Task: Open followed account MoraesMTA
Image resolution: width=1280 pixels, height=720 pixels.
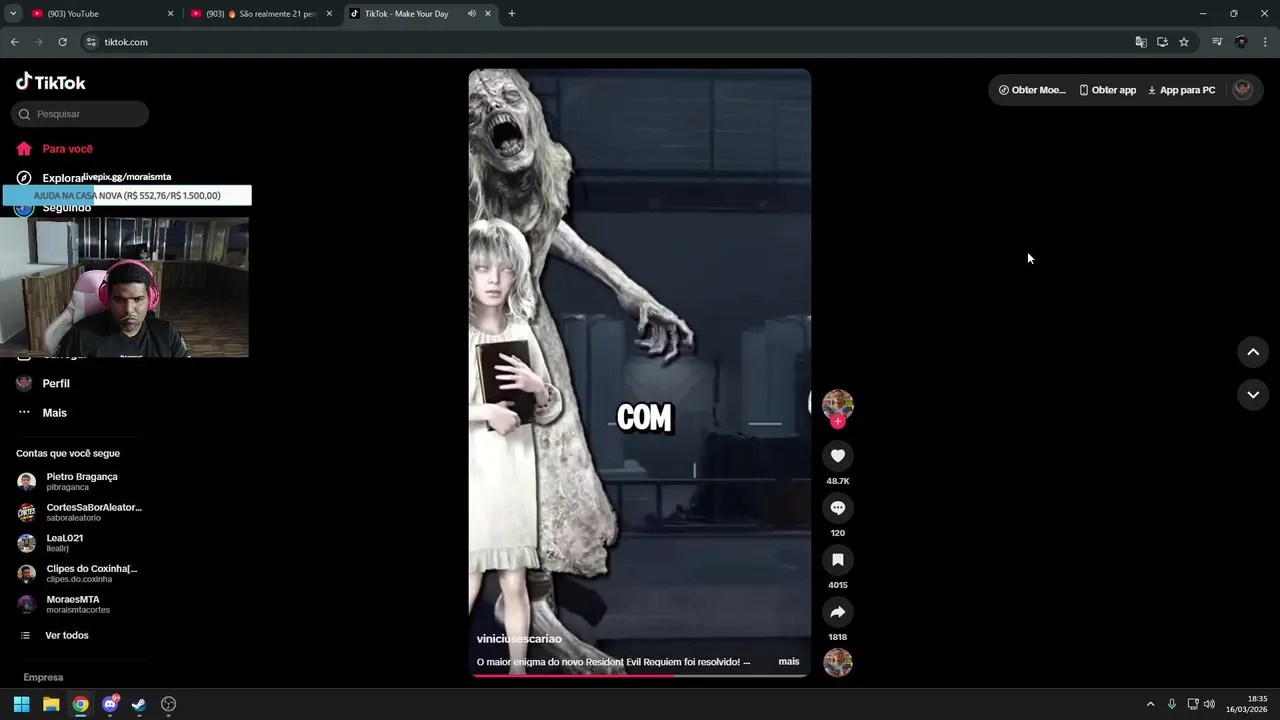Action: 80,605
